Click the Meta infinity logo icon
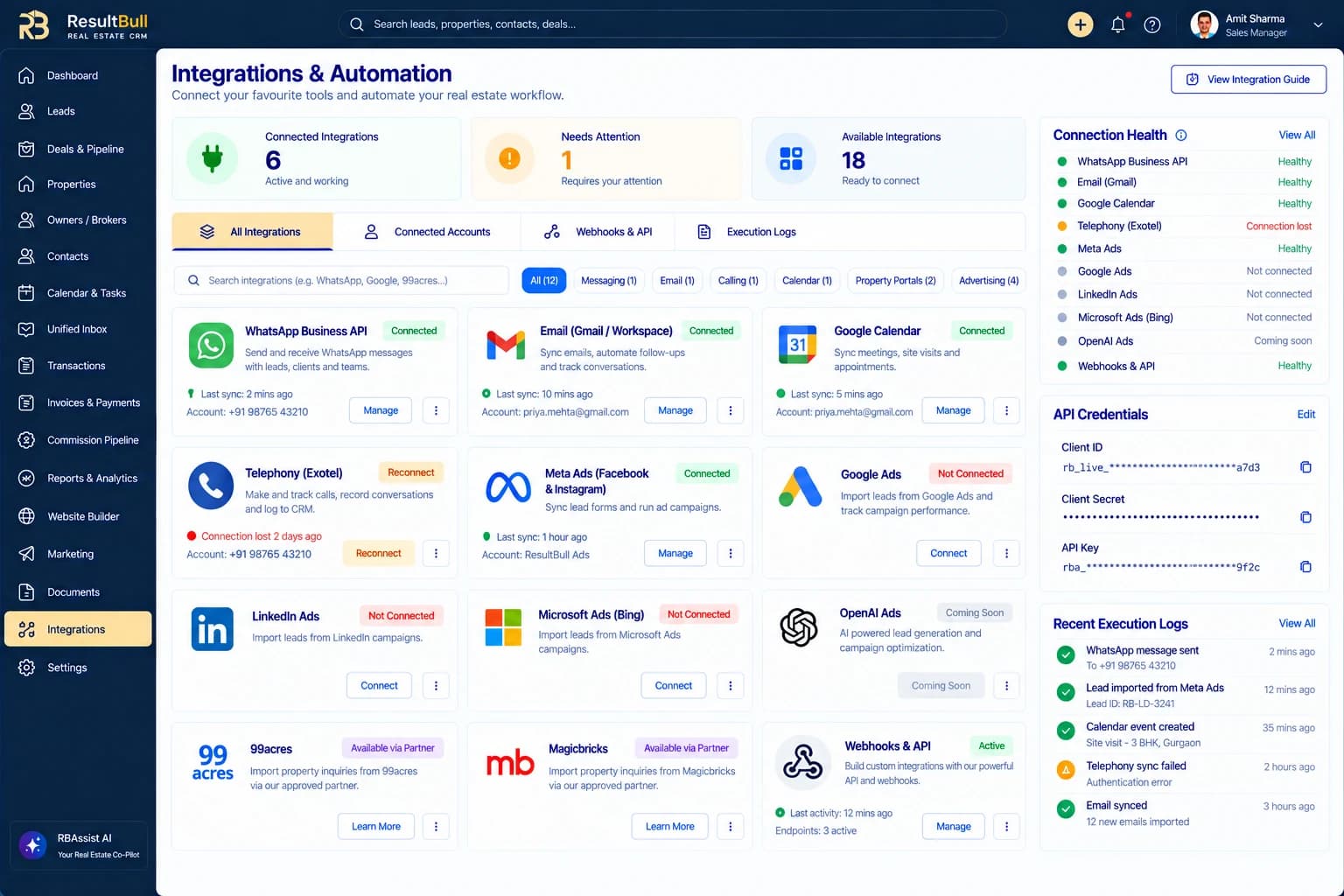This screenshot has width=1344, height=896. [x=508, y=487]
